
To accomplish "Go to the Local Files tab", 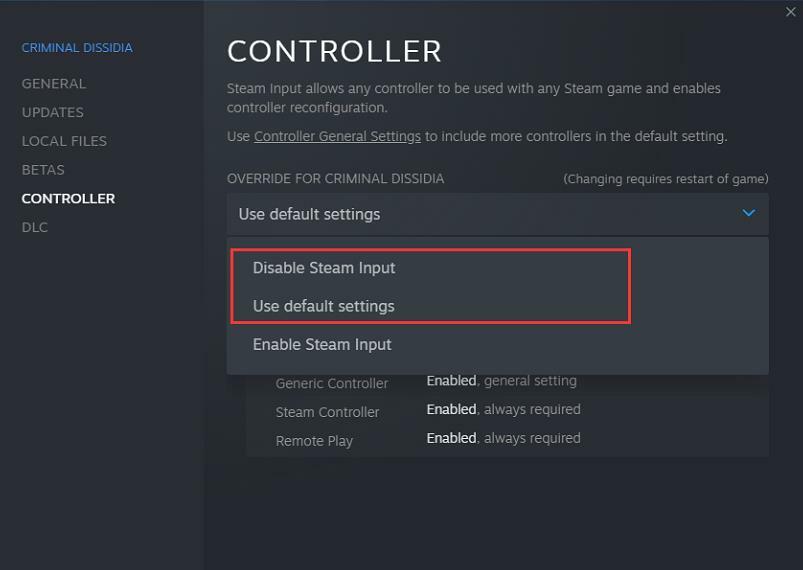I will click(x=64, y=141).
